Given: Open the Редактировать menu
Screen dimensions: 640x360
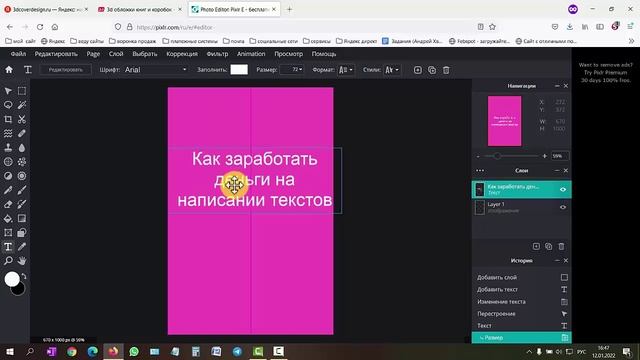Looking at the screenshot, I should (x=56, y=54).
